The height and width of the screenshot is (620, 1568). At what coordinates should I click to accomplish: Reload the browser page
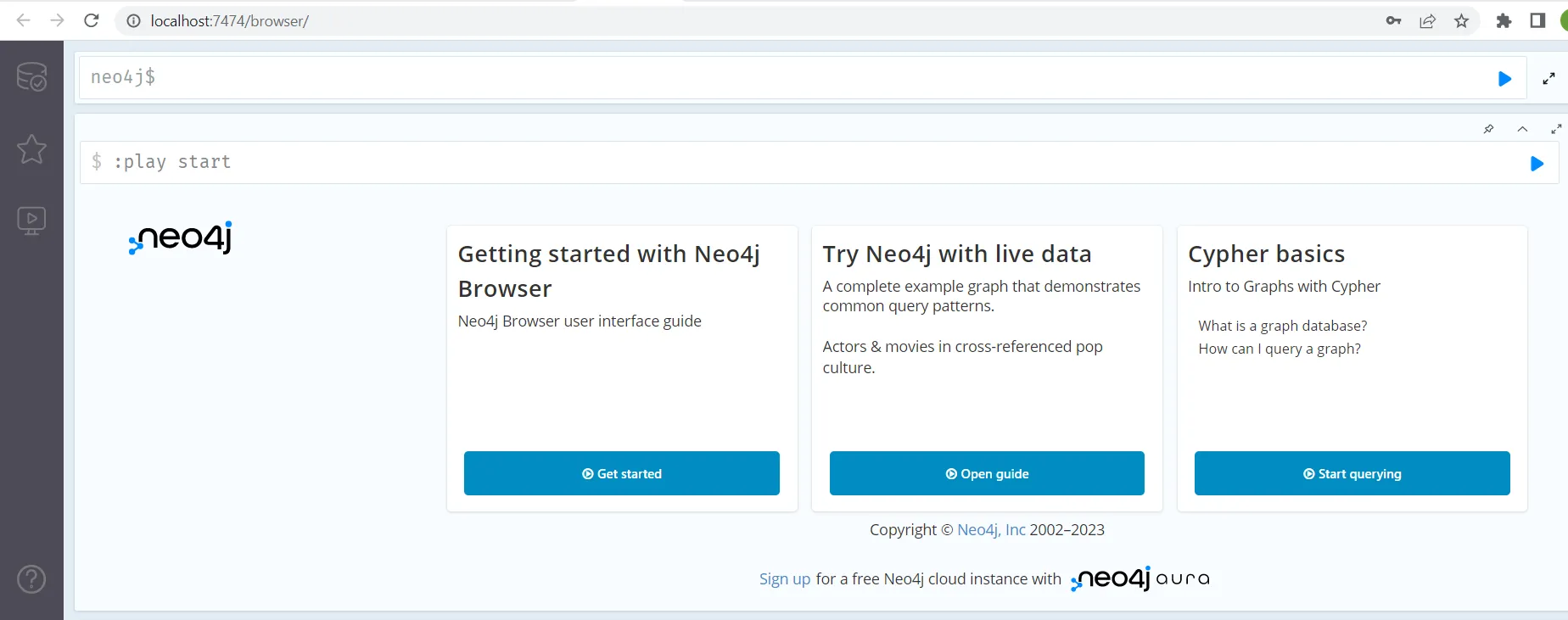pyautogui.click(x=92, y=20)
